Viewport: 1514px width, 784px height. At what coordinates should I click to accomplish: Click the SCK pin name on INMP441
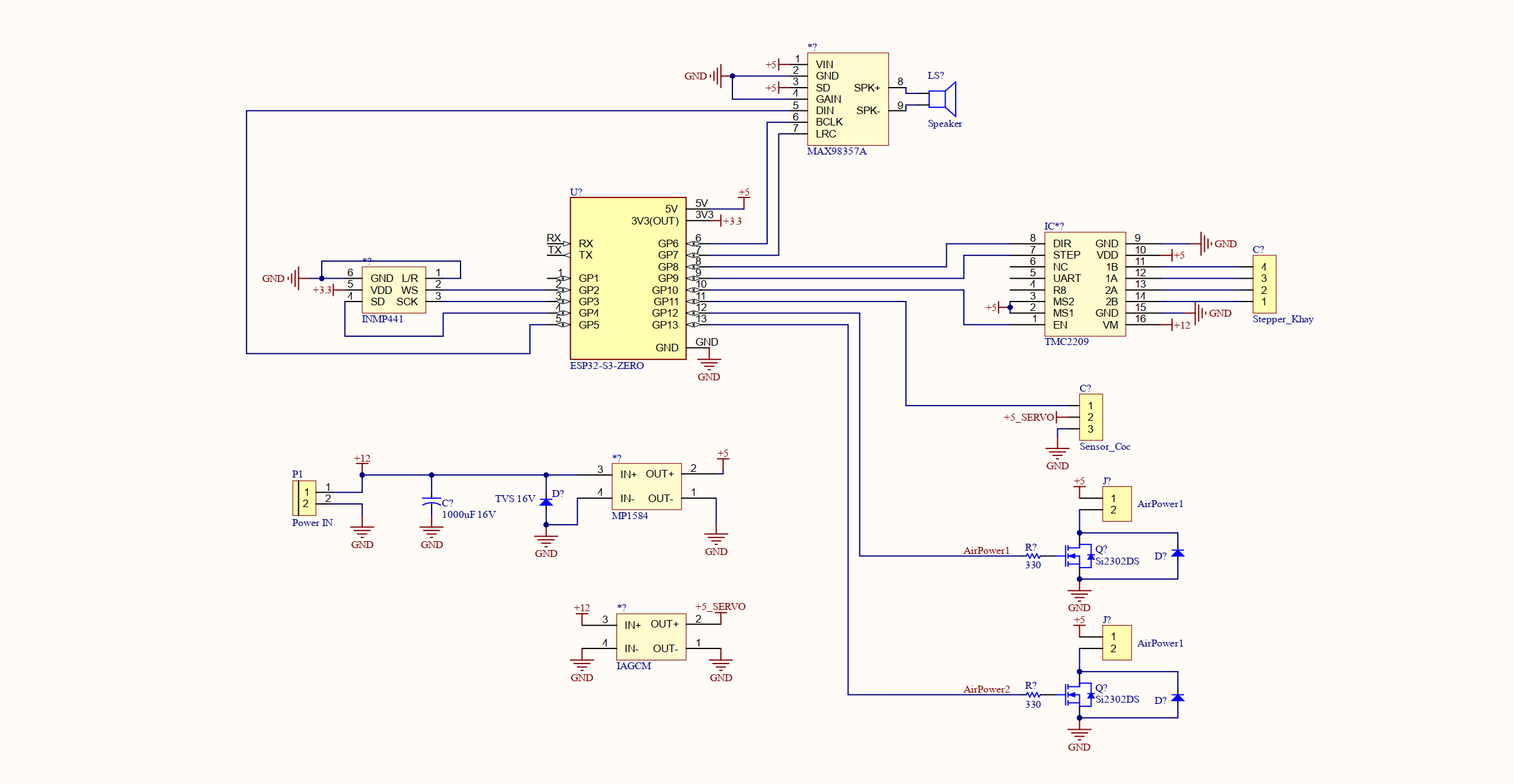(x=407, y=301)
